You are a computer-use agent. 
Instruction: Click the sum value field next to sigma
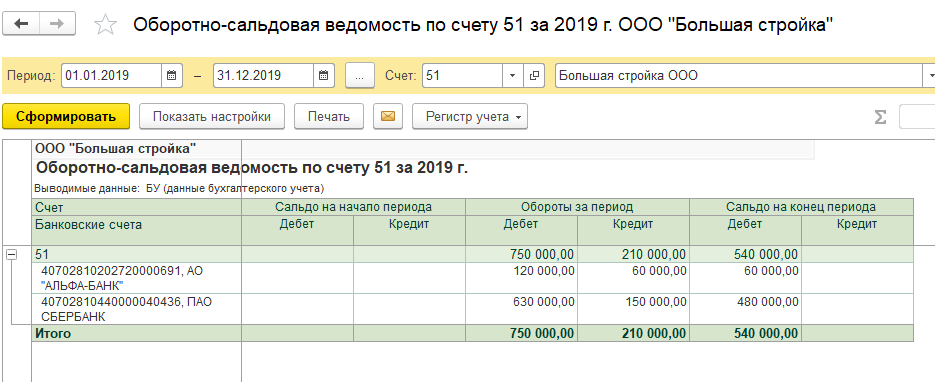tap(917, 117)
